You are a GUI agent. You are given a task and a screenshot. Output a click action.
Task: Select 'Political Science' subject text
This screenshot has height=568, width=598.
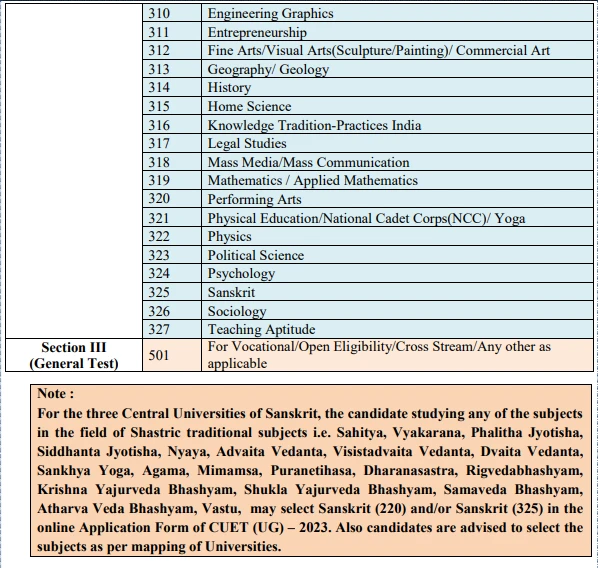(256, 255)
